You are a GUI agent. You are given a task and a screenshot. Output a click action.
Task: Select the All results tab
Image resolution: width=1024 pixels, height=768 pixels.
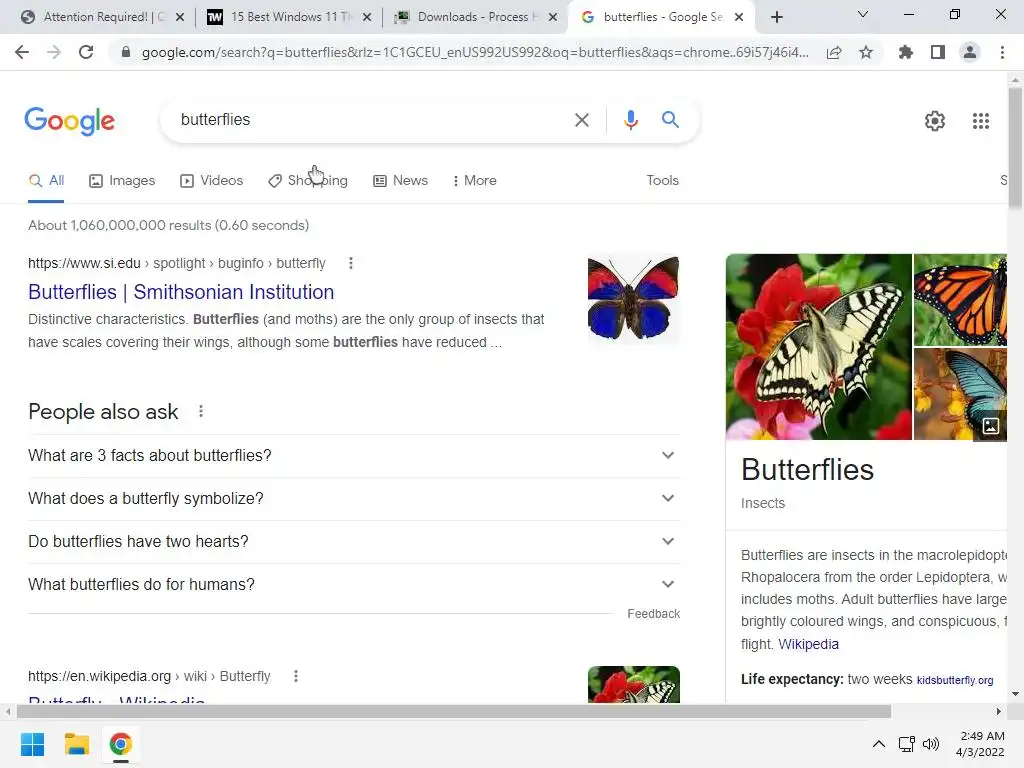pos(46,180)
